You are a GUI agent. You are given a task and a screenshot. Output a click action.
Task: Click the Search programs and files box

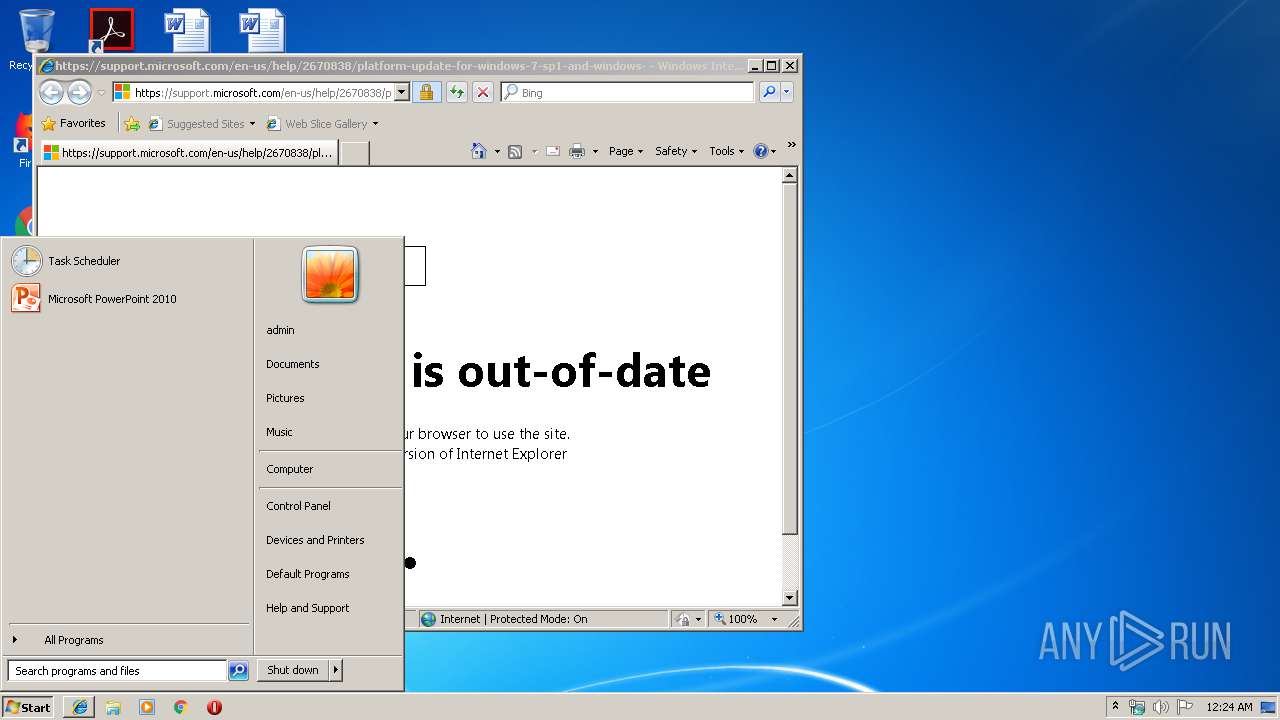tap(117, 671)
